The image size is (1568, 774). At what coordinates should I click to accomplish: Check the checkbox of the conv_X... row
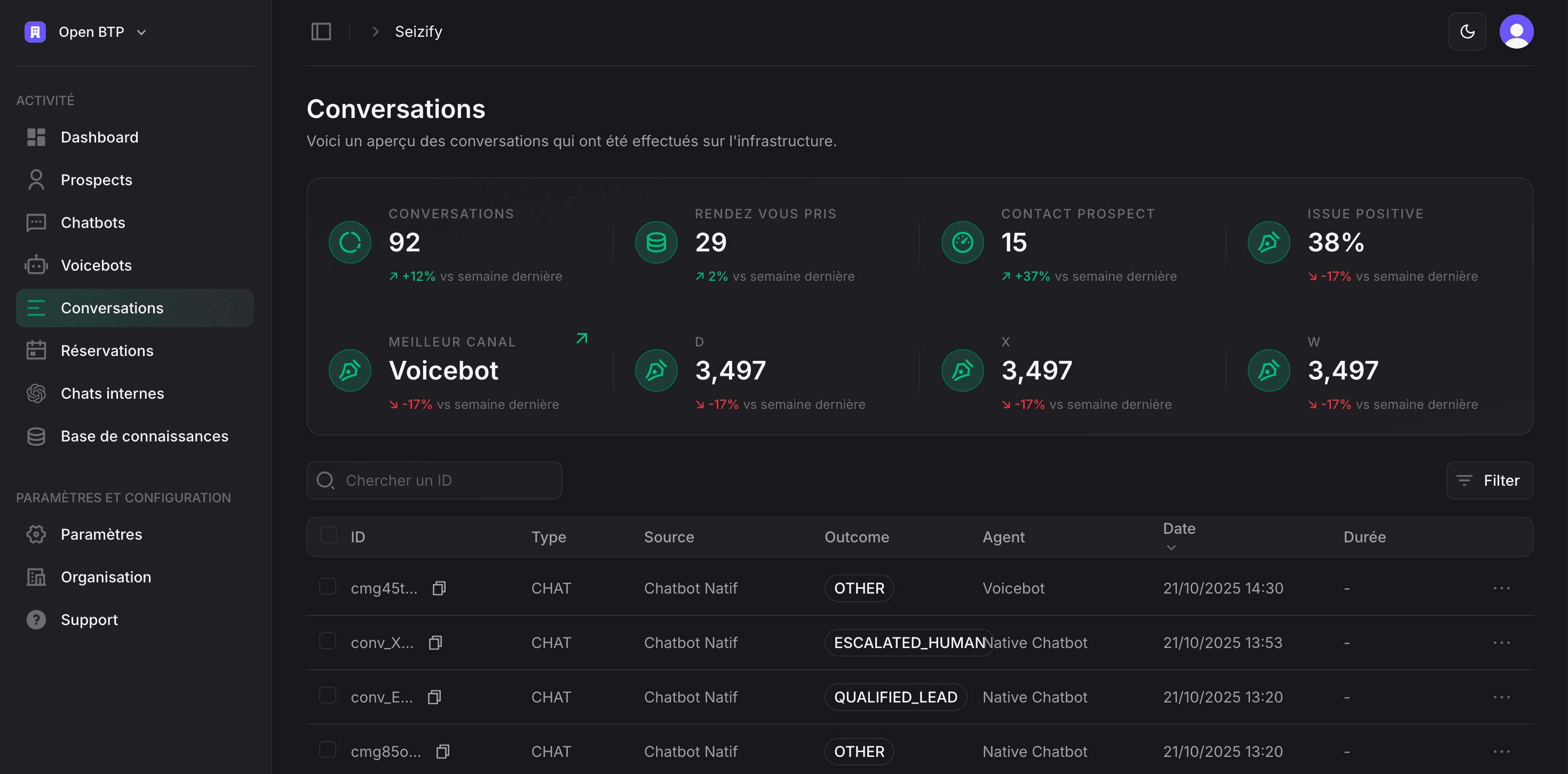[x=329, y=641]
